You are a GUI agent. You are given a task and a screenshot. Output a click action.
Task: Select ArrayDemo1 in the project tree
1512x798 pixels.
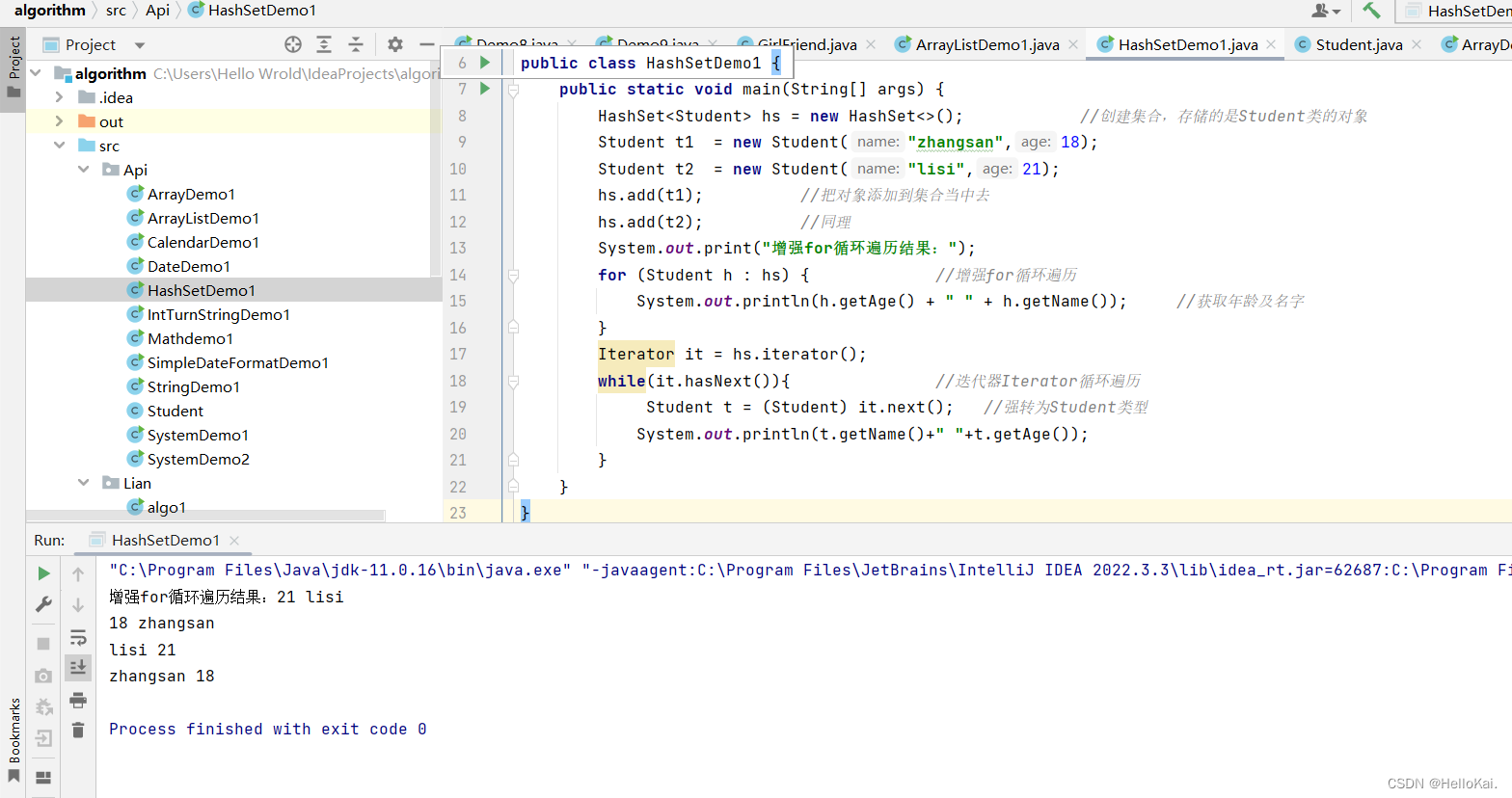click(x=191, y=194)
